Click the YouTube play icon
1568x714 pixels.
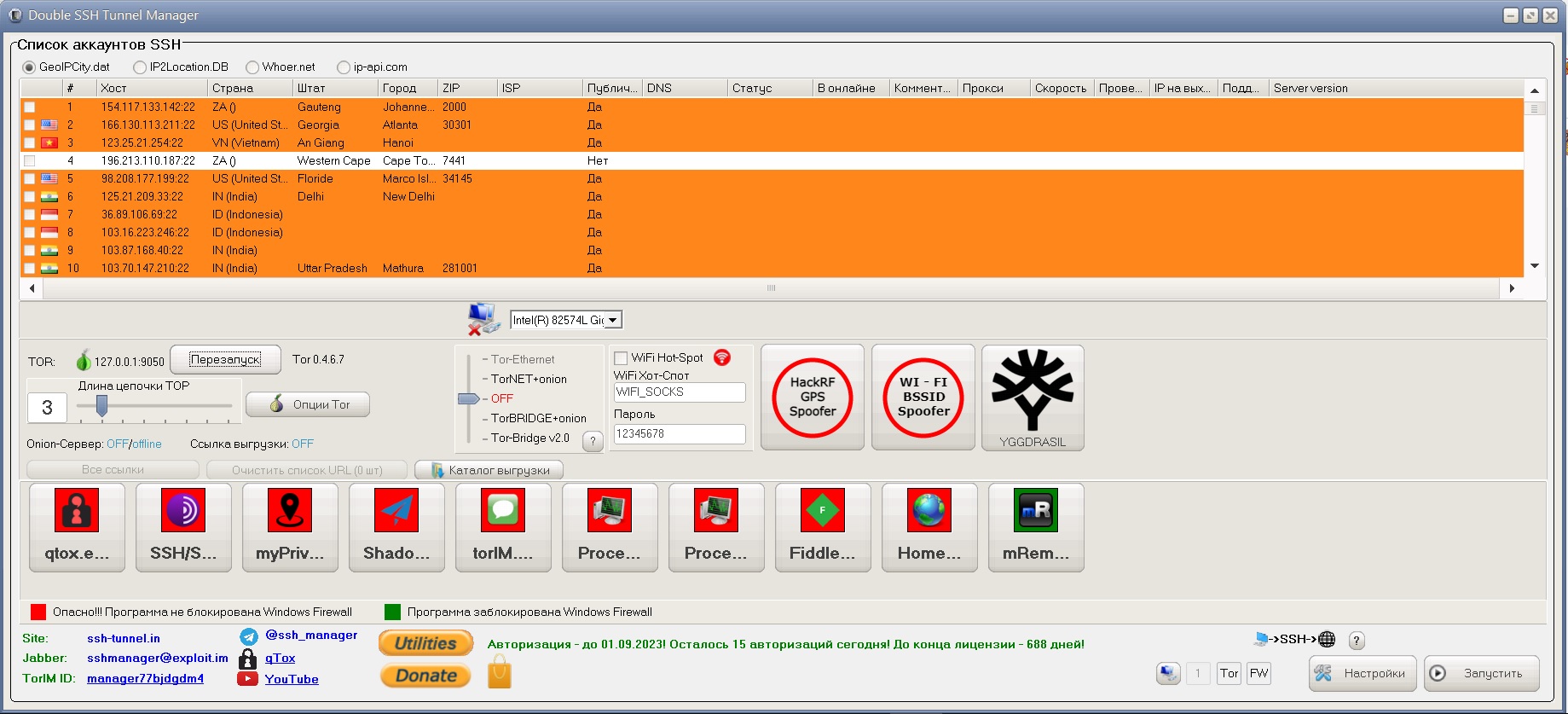pos(247,679)
